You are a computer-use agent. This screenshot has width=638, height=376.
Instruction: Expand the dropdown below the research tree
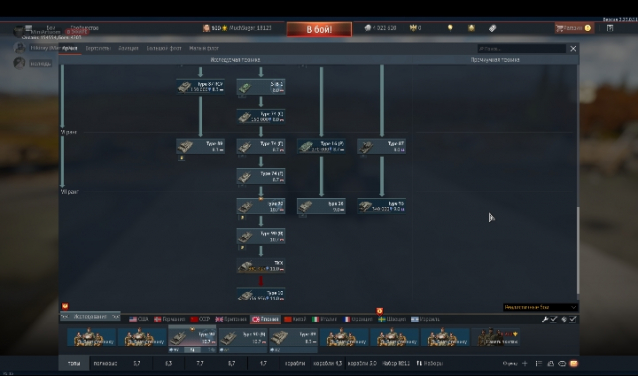(540, 307)
